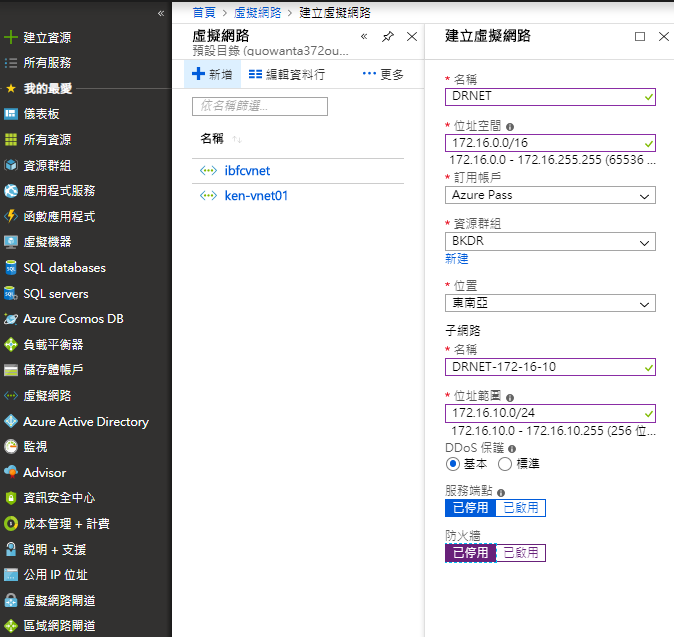The width and height of the screenshot is (674, 637).
Task: Click the 函數應用程式 lightning icon
Action: point(11,216)
